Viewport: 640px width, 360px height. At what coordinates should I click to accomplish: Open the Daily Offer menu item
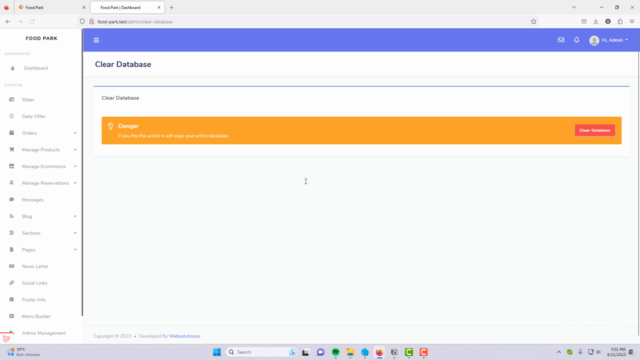[41, 116]
